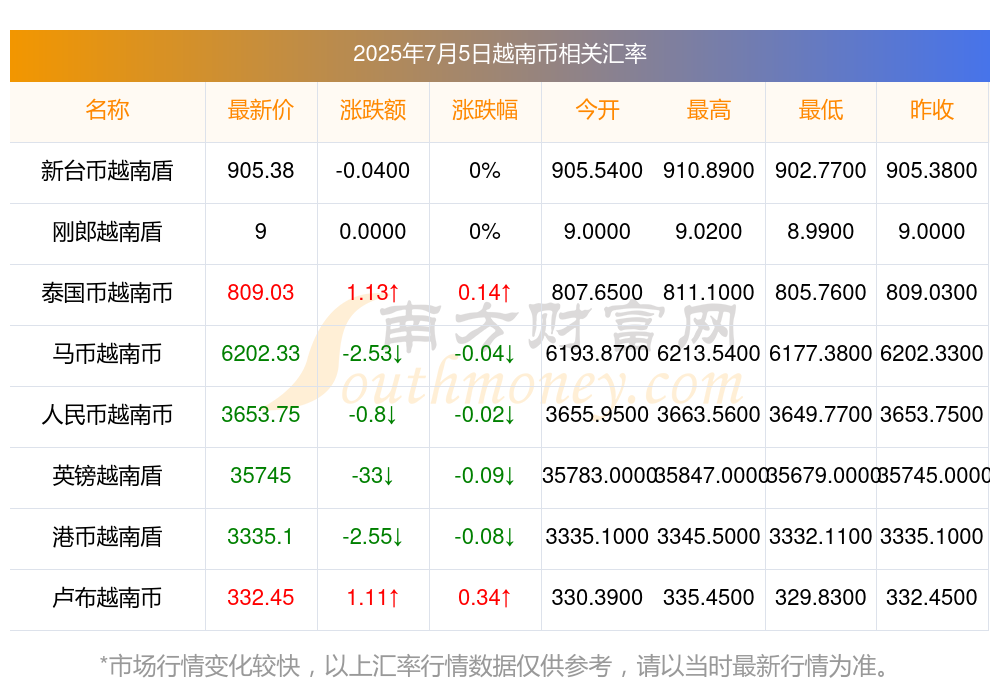Select low value 3332.1100
Viewport: 1000px width, 698px height.
[x=821, y=537]
